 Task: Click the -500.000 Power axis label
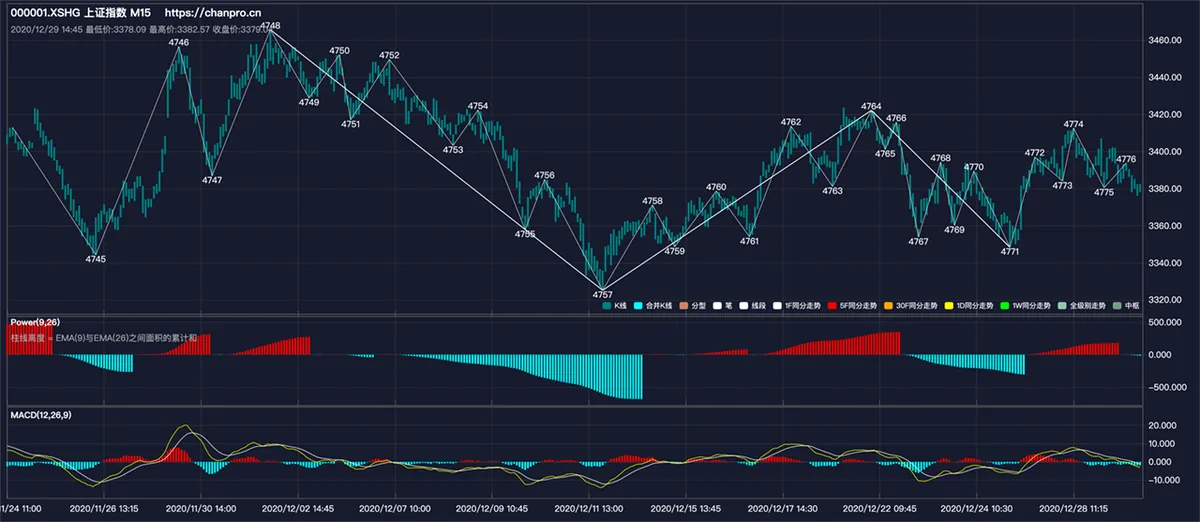coord(1165,387)
